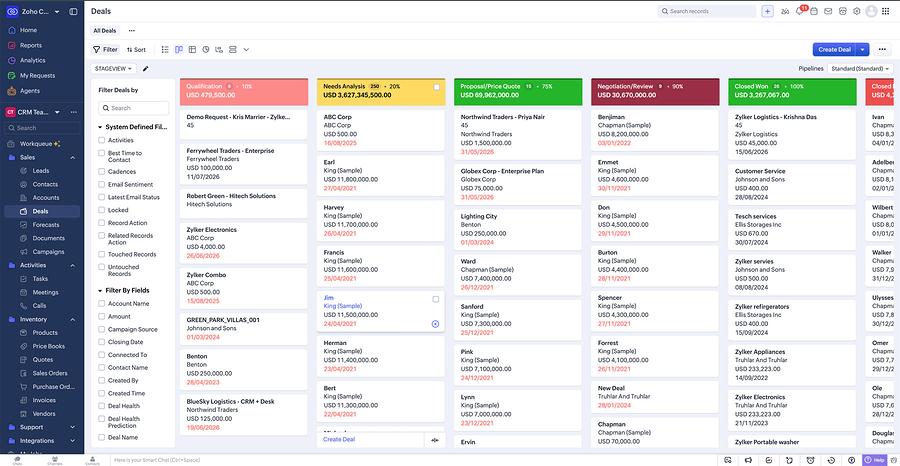900x466 pixels.
Task: Enable the Cadences filter checkbox
Action: point(102,172)
